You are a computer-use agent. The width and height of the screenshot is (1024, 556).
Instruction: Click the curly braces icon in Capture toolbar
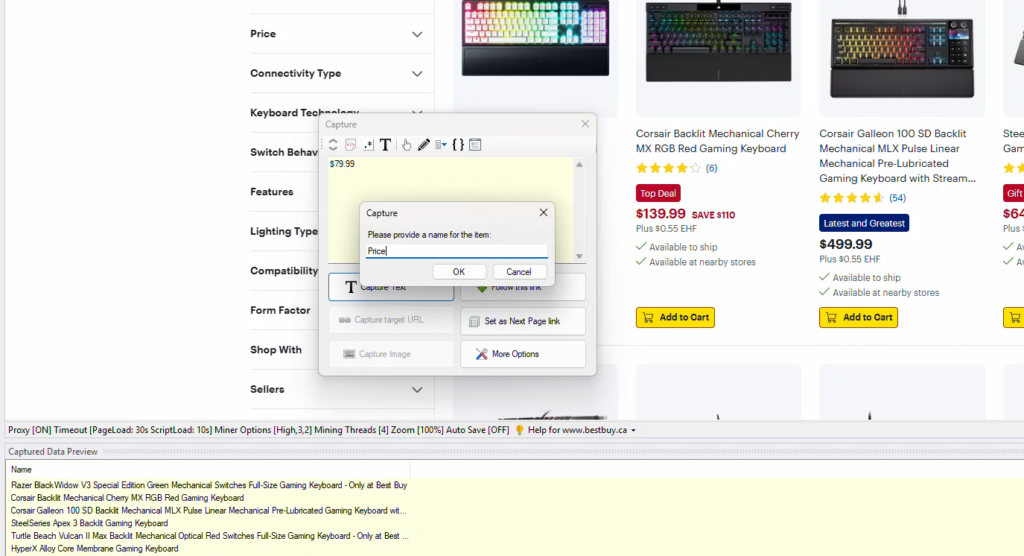458,145
